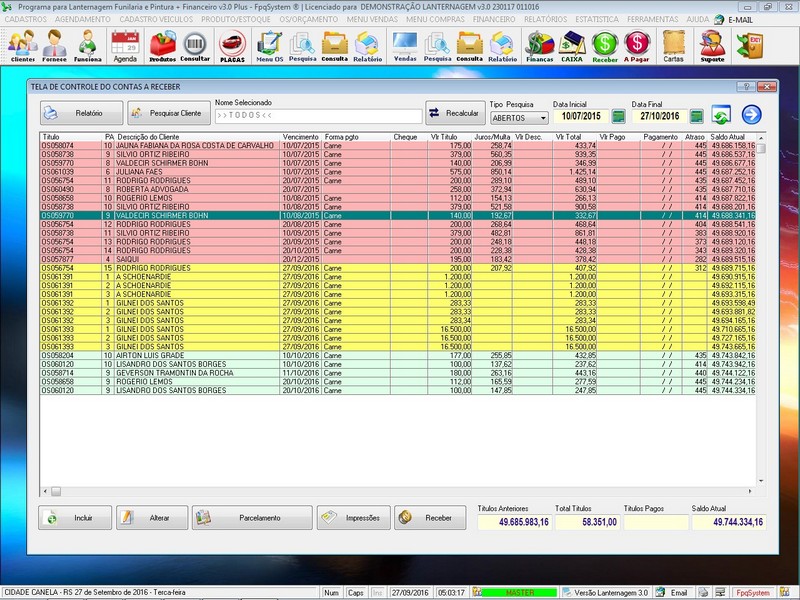800x600 pixels.
Task: Open the Agenda calendar icon
Action: click(x=125, y=45)
